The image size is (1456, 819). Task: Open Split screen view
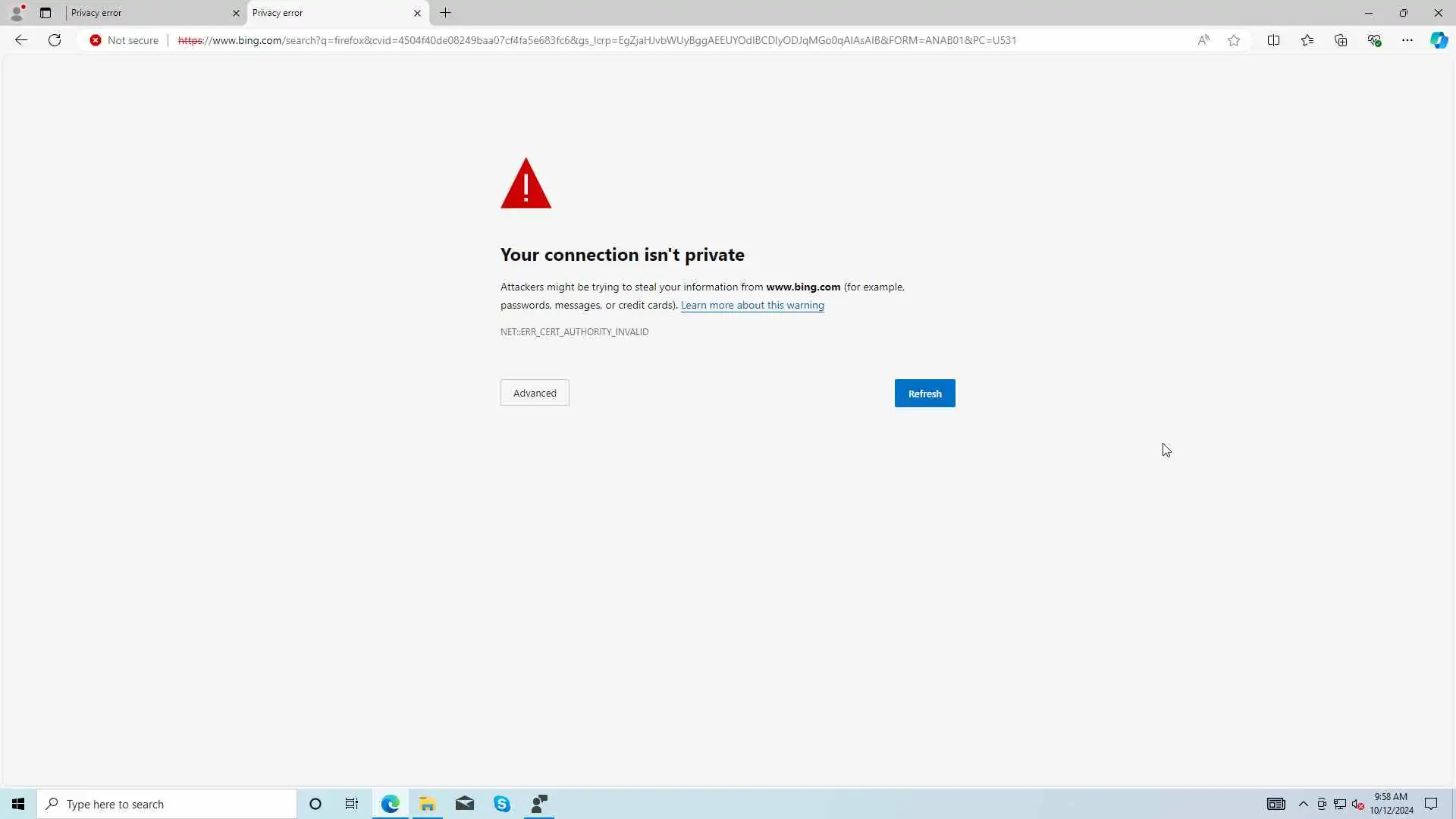click(x=1273, y=40)
